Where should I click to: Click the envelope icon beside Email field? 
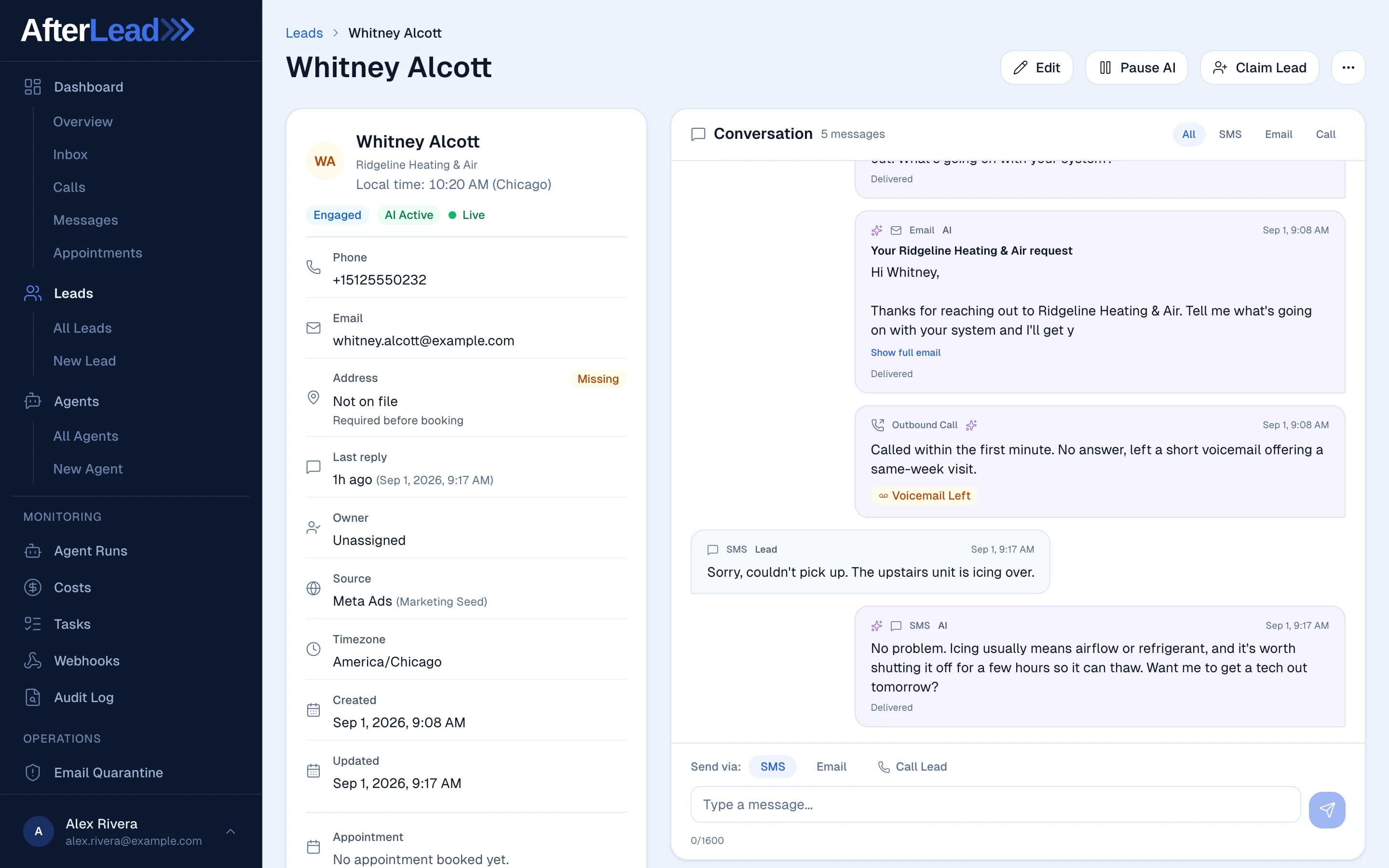point(313,328)
